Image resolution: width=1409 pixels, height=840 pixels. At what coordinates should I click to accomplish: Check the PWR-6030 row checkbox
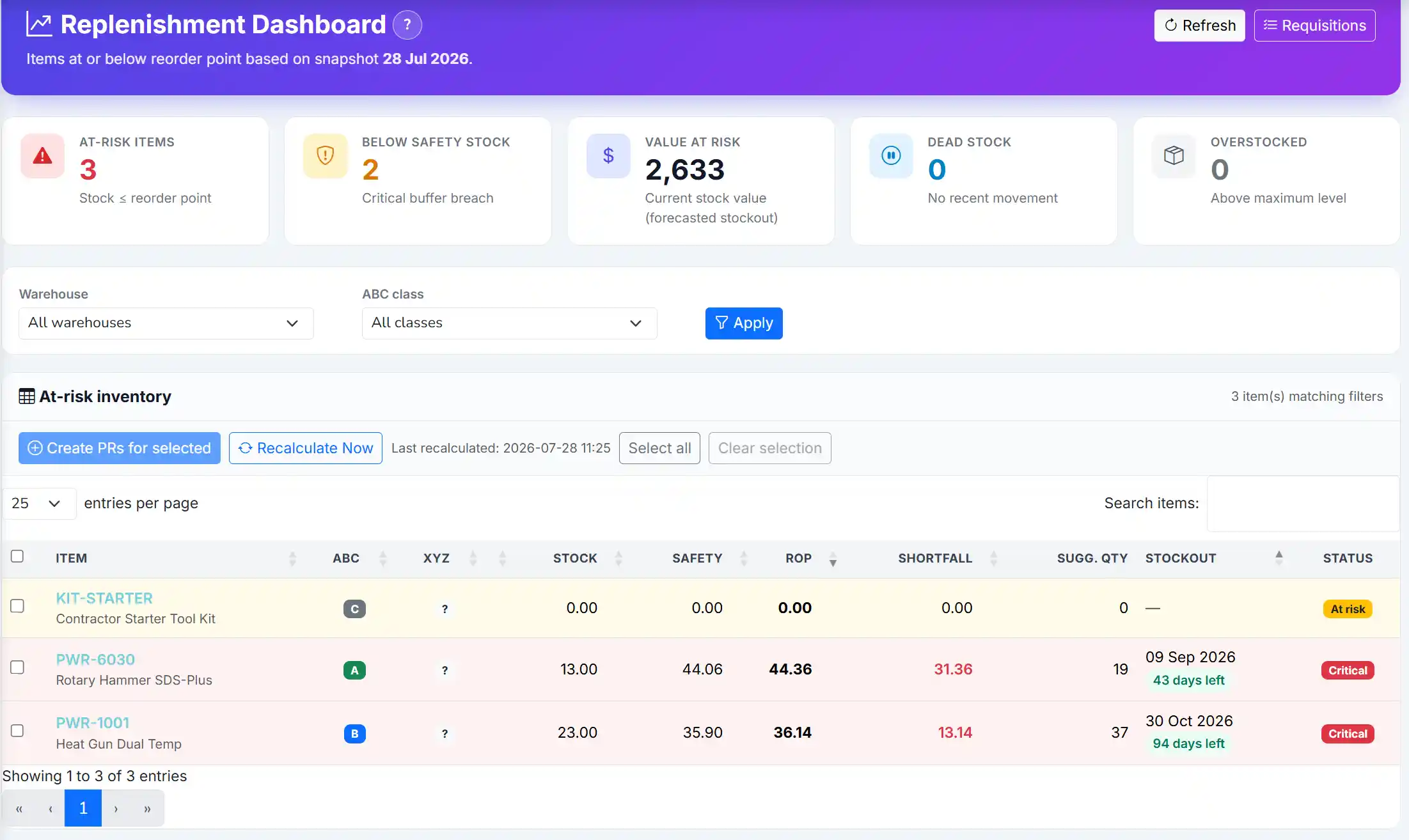[17, 667]
